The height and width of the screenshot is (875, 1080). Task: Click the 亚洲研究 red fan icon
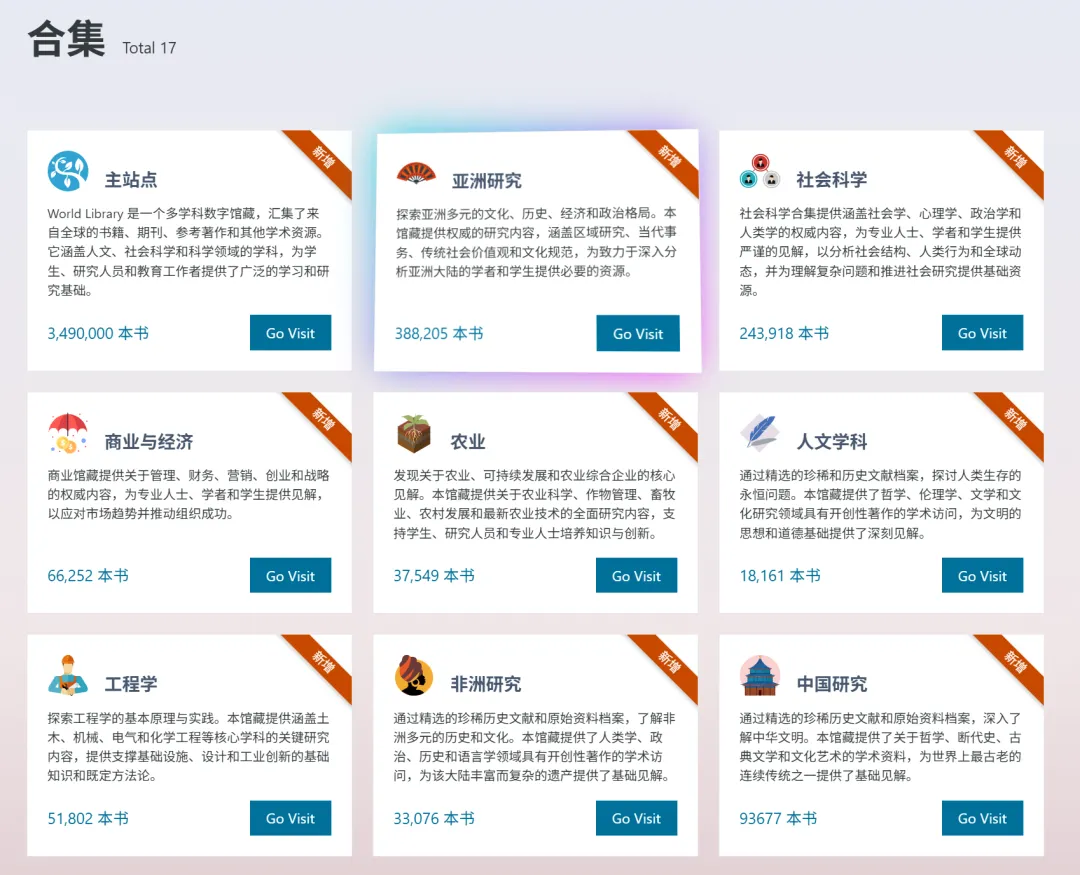click(415, 172)
